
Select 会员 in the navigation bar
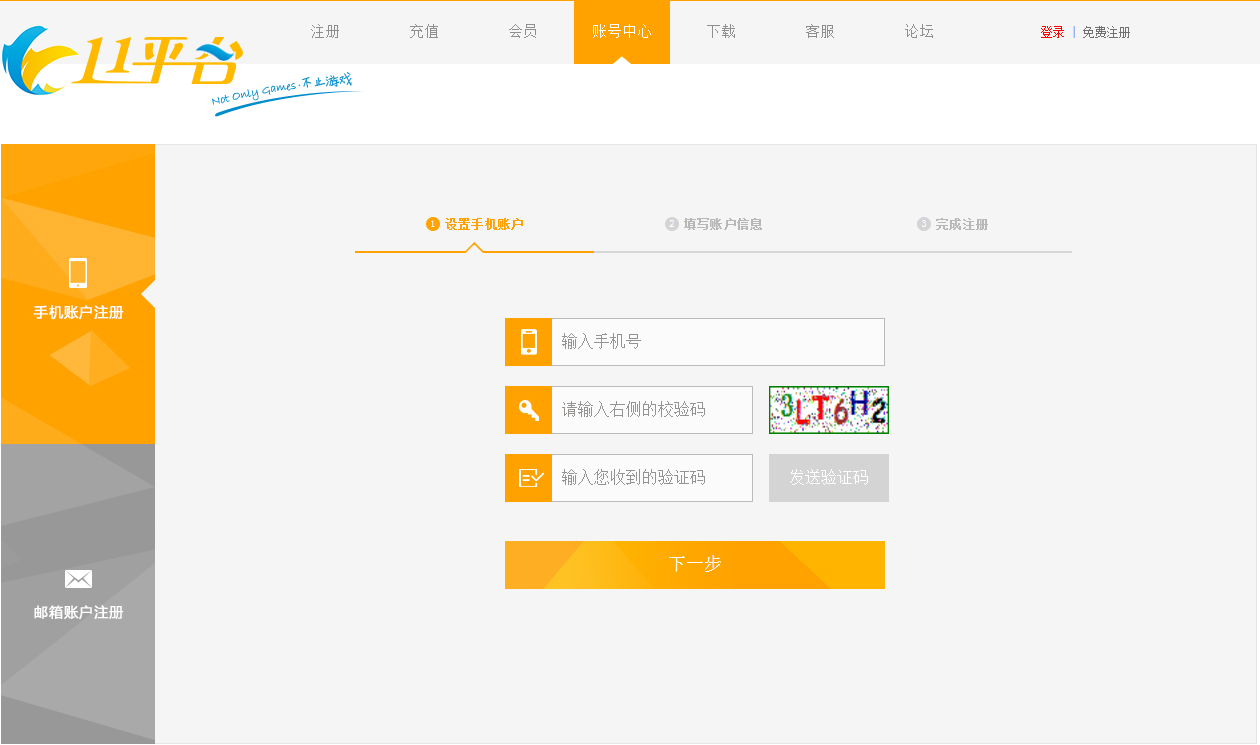522,31
